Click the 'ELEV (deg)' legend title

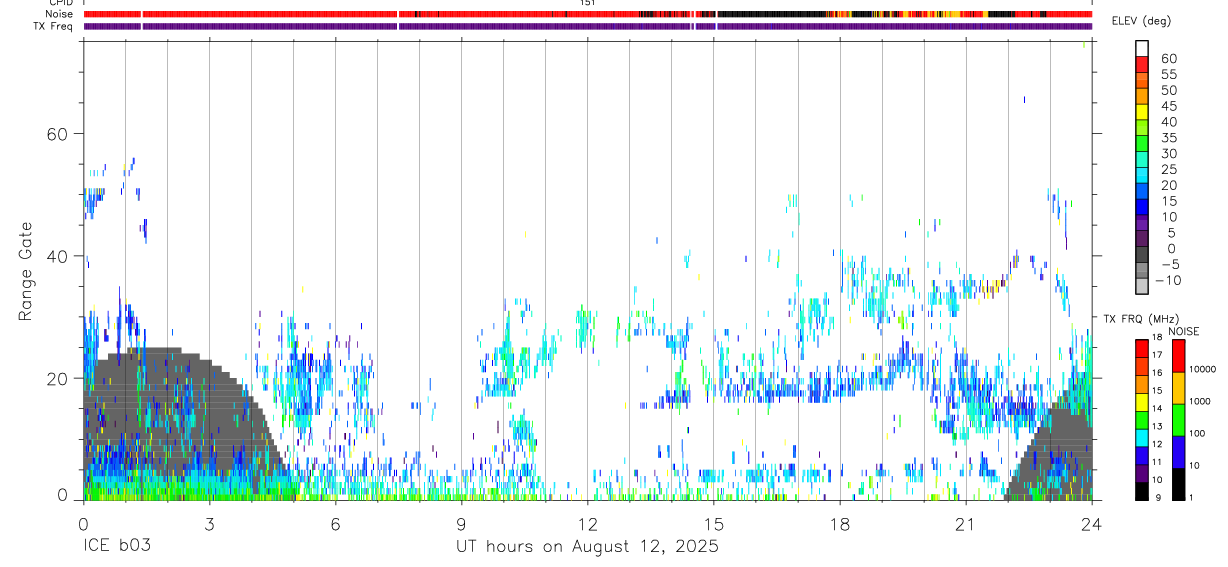(1142, 21)
